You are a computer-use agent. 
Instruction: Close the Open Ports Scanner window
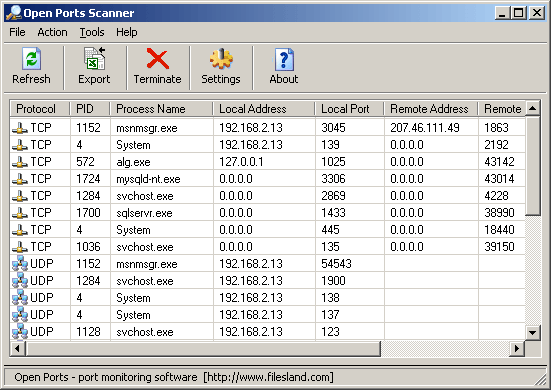tap(537, 13)
